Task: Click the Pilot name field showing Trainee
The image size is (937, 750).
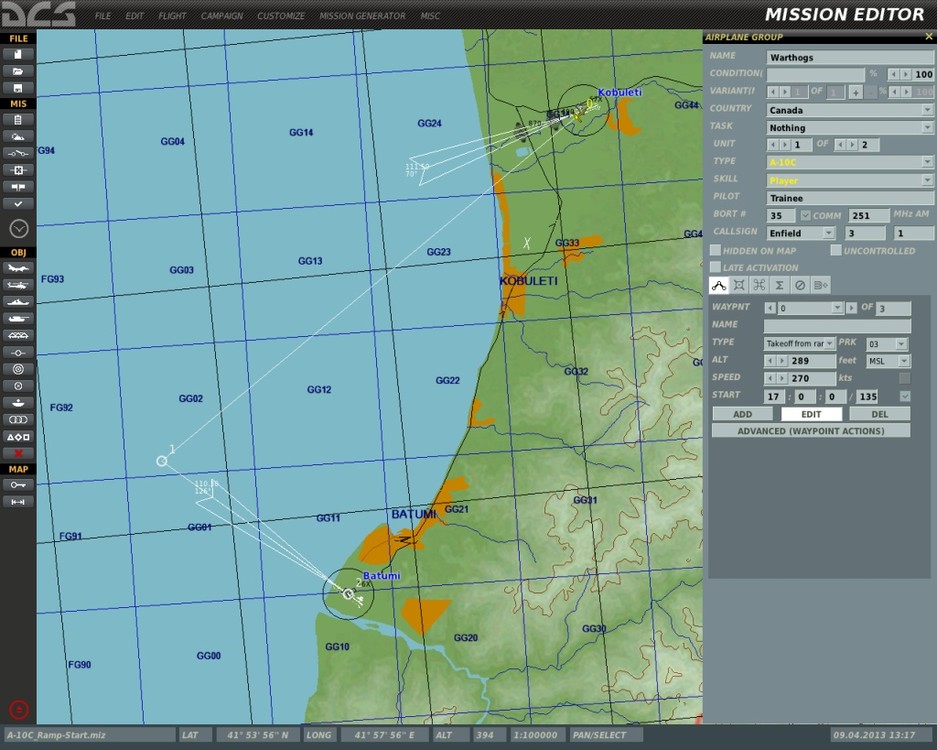Action: [850, 198]
